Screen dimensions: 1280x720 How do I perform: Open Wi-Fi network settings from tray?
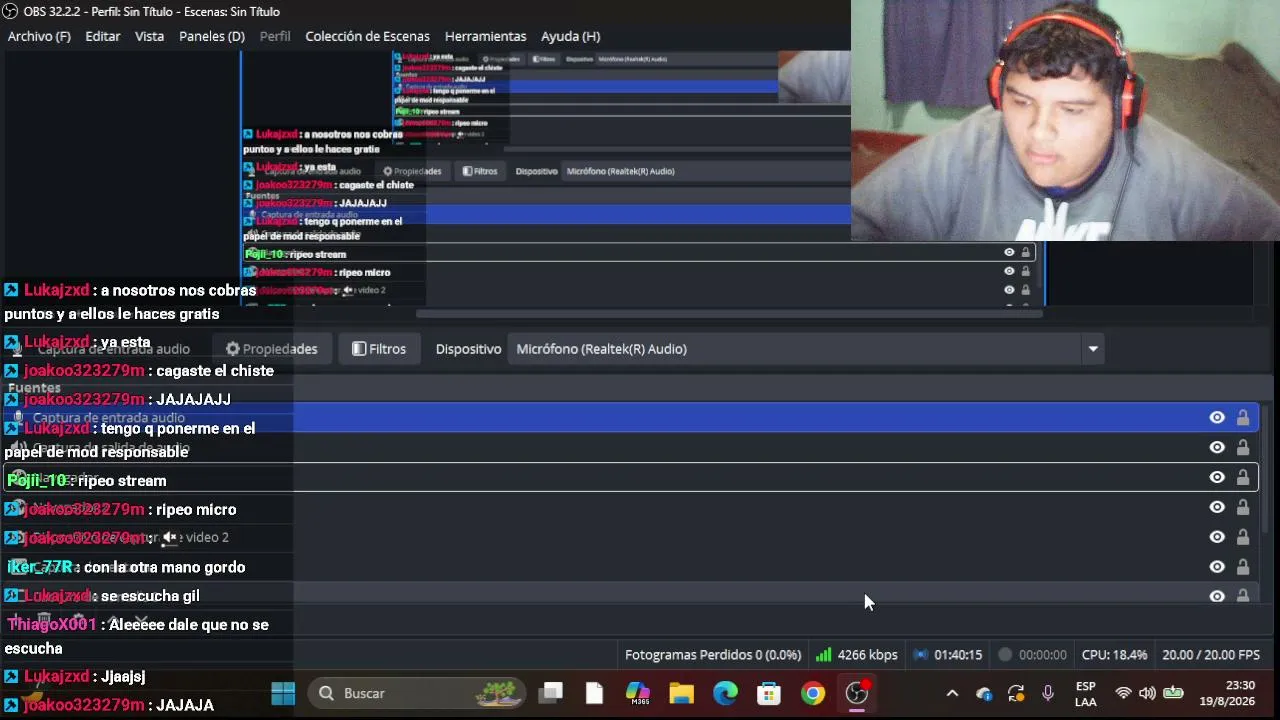point(1123,693)
